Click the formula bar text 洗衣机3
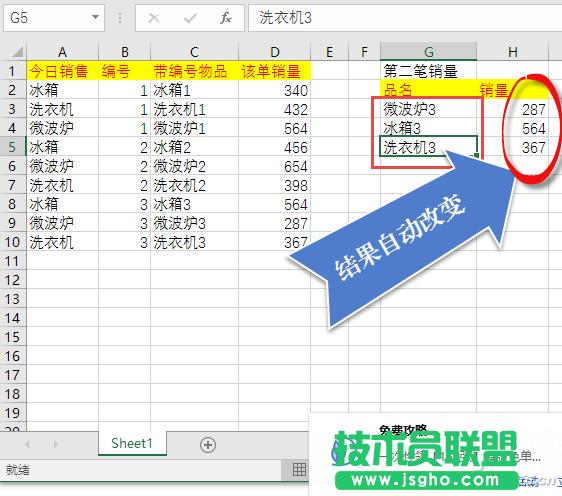Viewport: 562px width, 496px height. (x=286, y=18)
